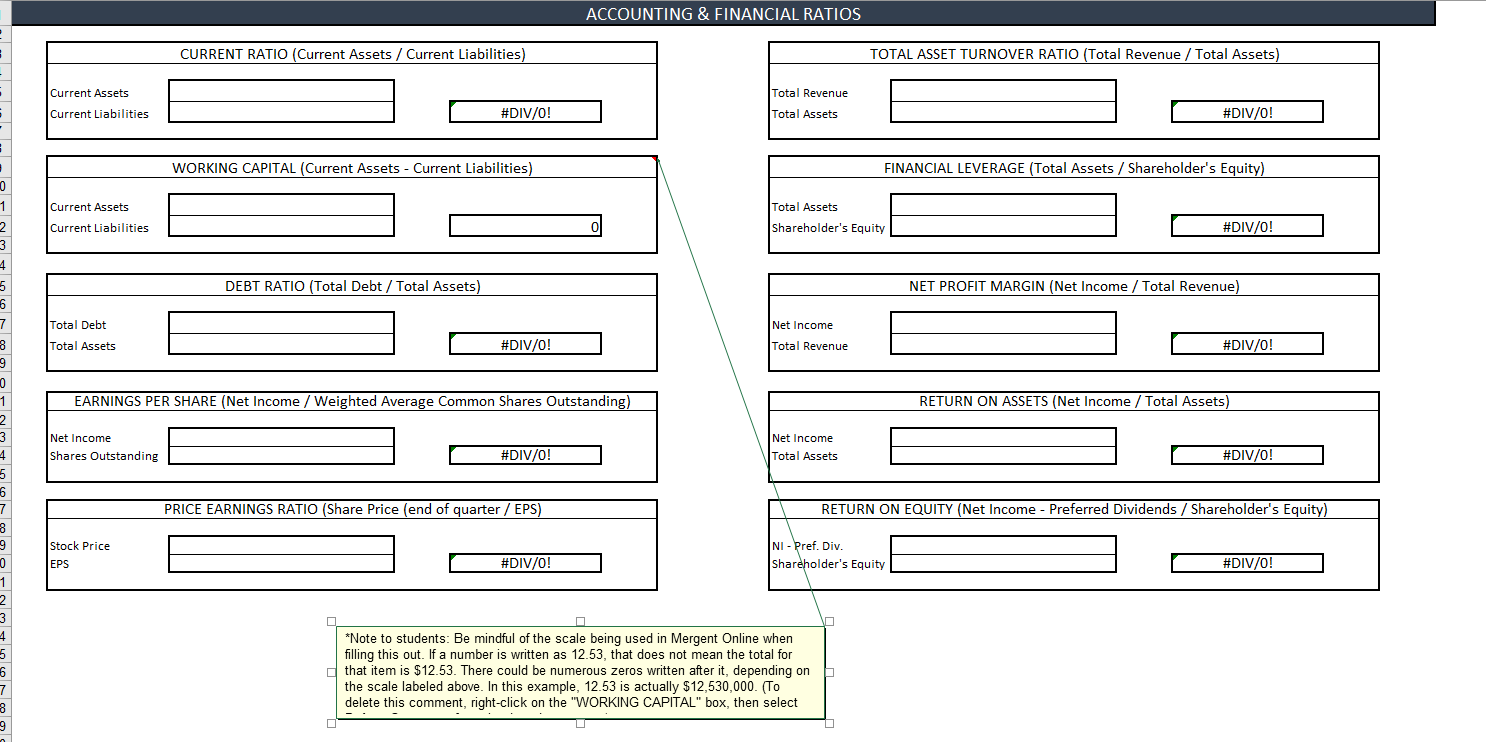1486x742 pixels.
Task: Click inside the Note to students comment box
Action: click(580, 671)
